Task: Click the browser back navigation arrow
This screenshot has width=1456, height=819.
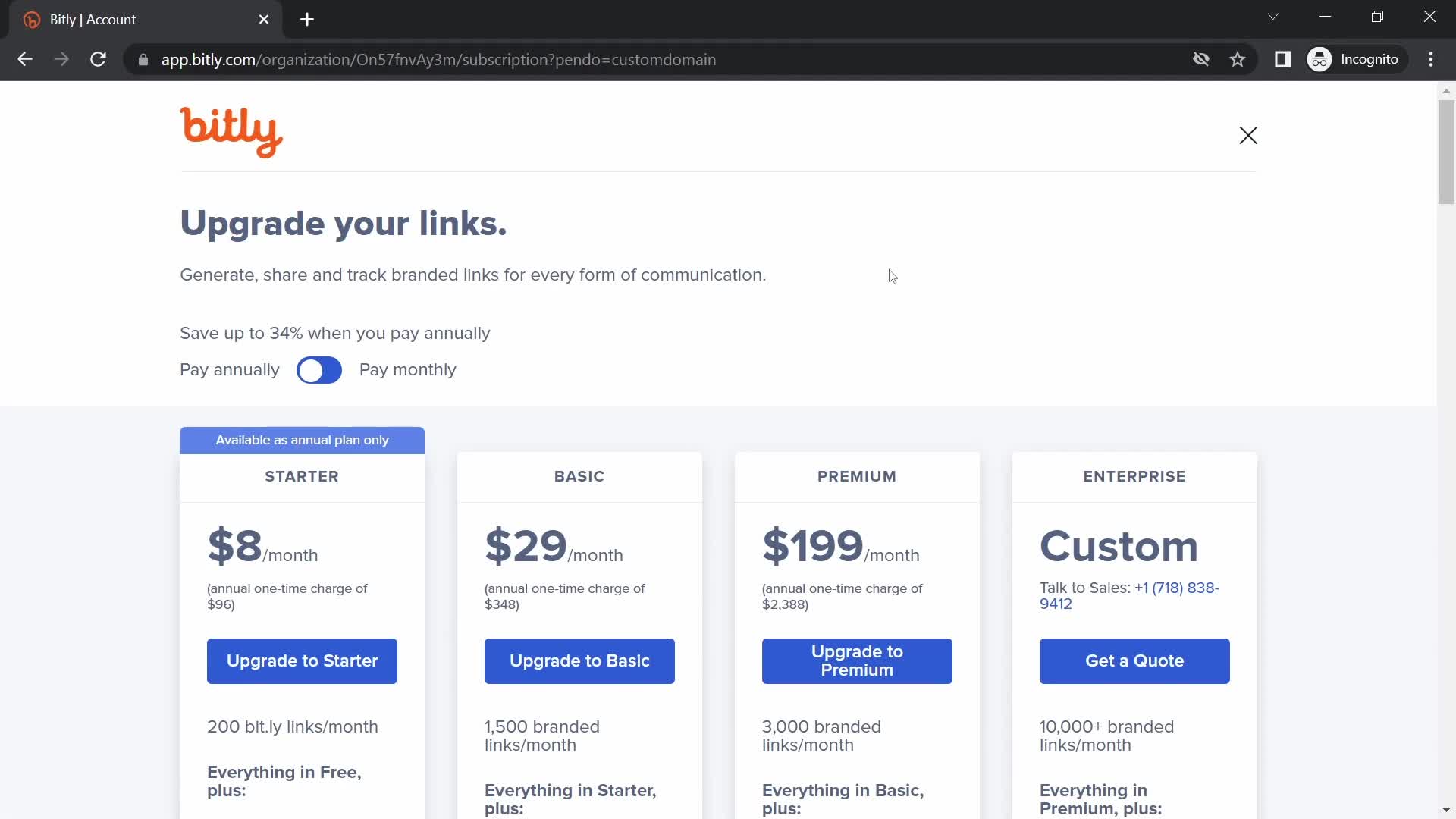Action: 24,59
